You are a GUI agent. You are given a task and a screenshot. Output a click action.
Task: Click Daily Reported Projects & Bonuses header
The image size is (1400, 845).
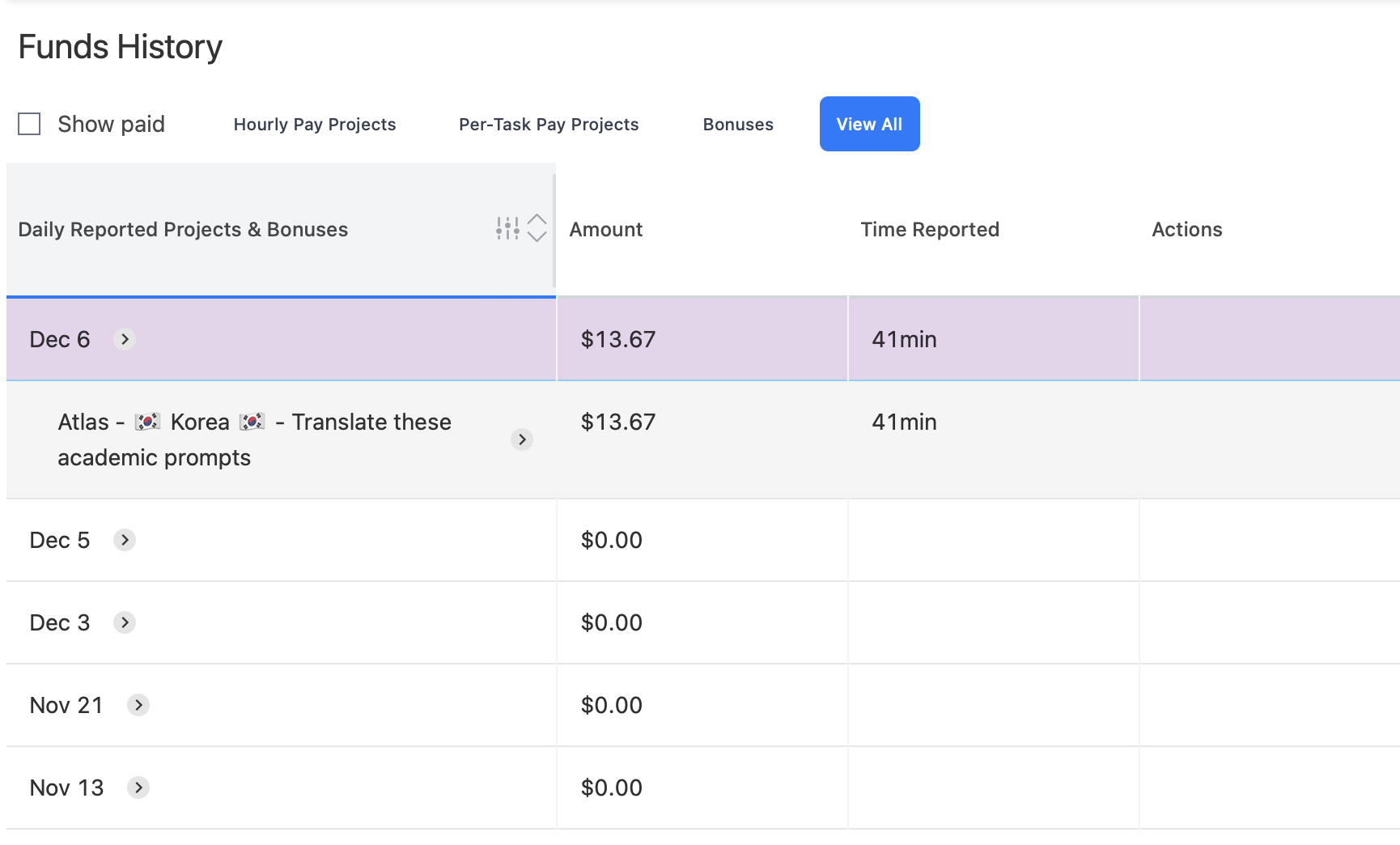[x=183, y=230]
